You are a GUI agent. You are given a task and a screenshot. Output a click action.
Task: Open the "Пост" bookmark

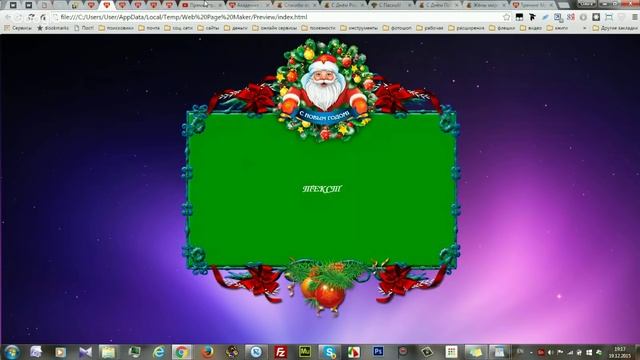pyautogui.click(x=84, y=28)
